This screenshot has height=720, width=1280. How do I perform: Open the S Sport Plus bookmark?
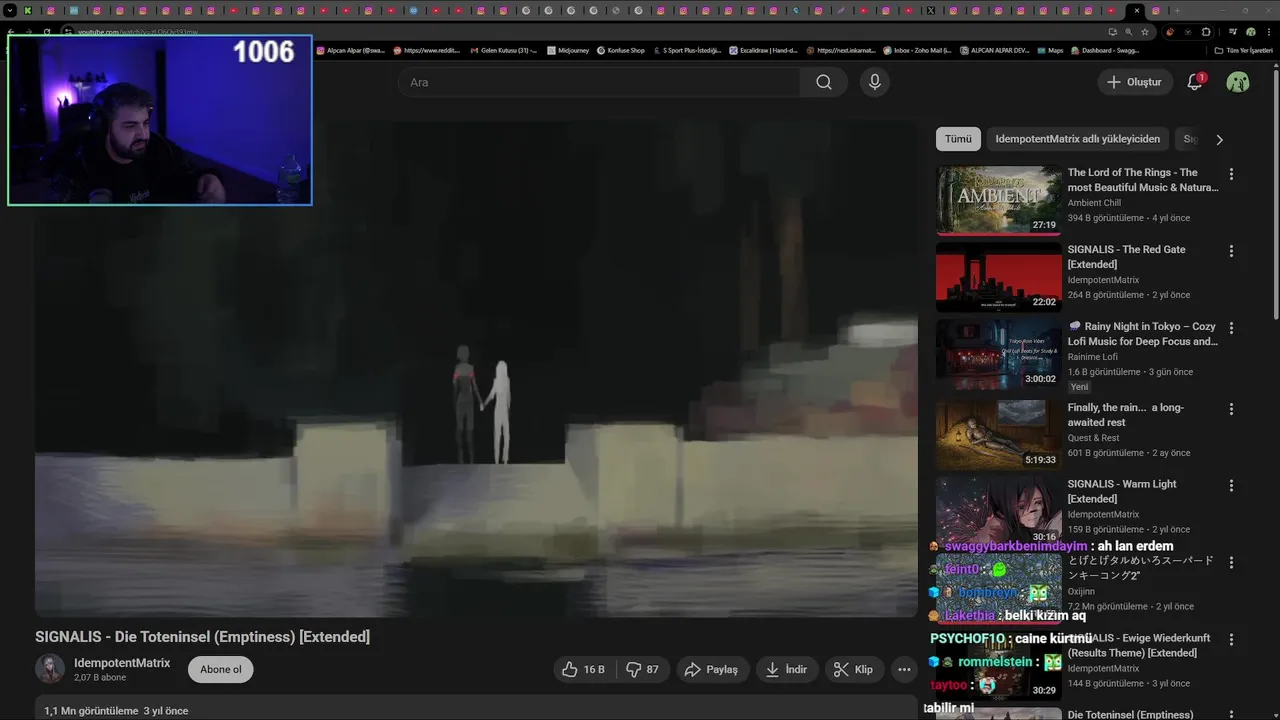click(688, 50)
